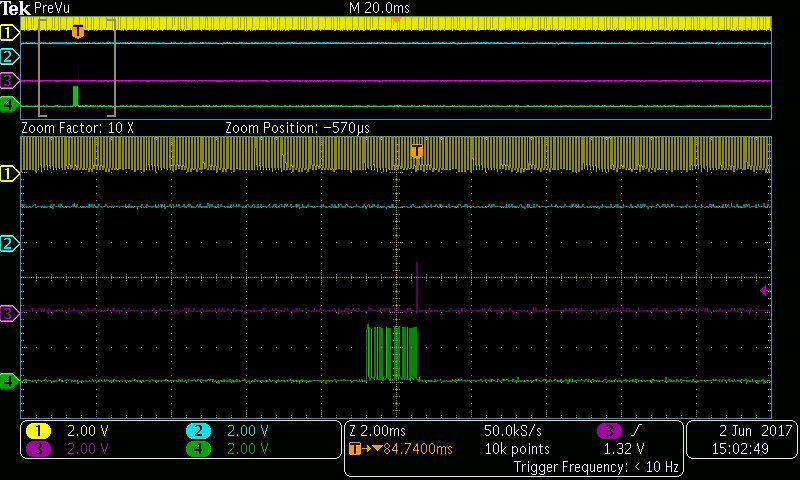800x480 pixels.
Task: Click the left zoom bracket in overview
Action: [41, 68]
